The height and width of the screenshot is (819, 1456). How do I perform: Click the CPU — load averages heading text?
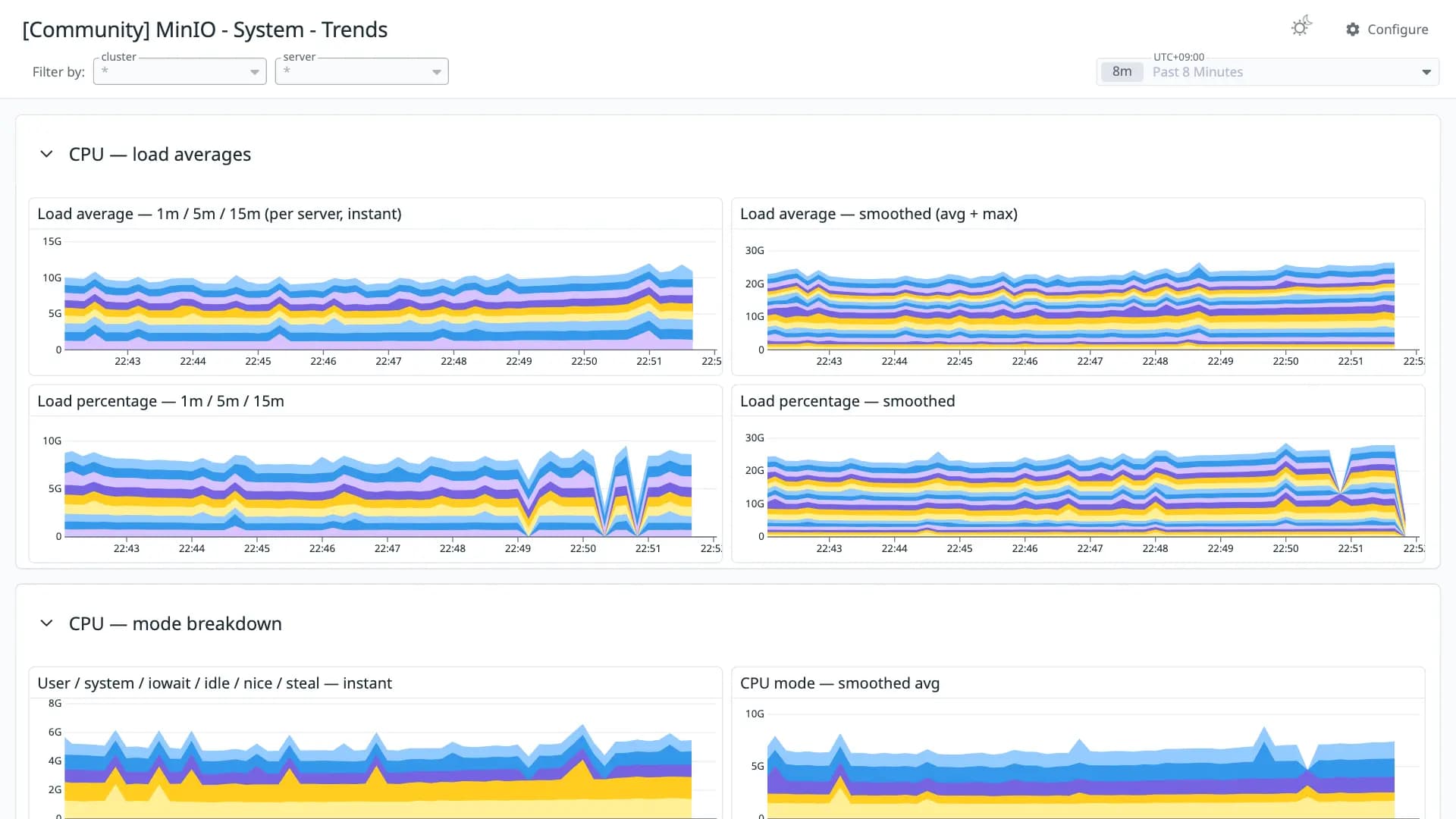[159, 154]
